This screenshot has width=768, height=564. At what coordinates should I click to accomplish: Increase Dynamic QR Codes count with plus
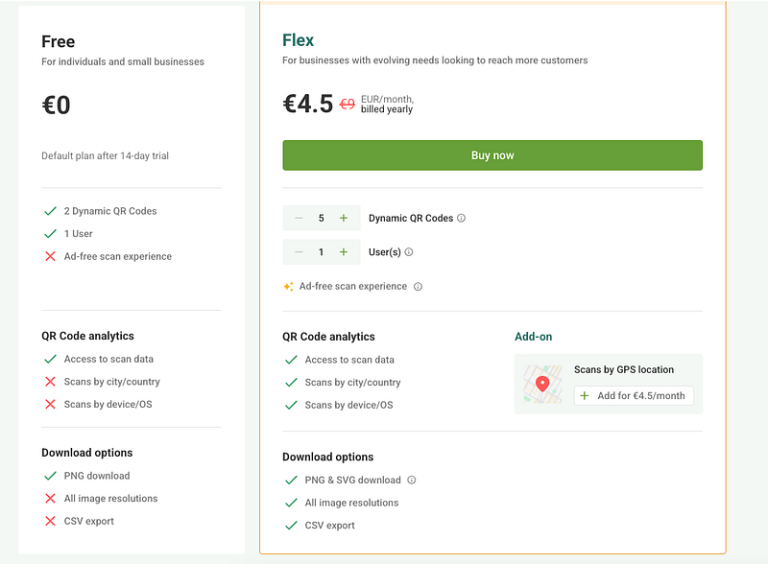(x=344, y=218)
